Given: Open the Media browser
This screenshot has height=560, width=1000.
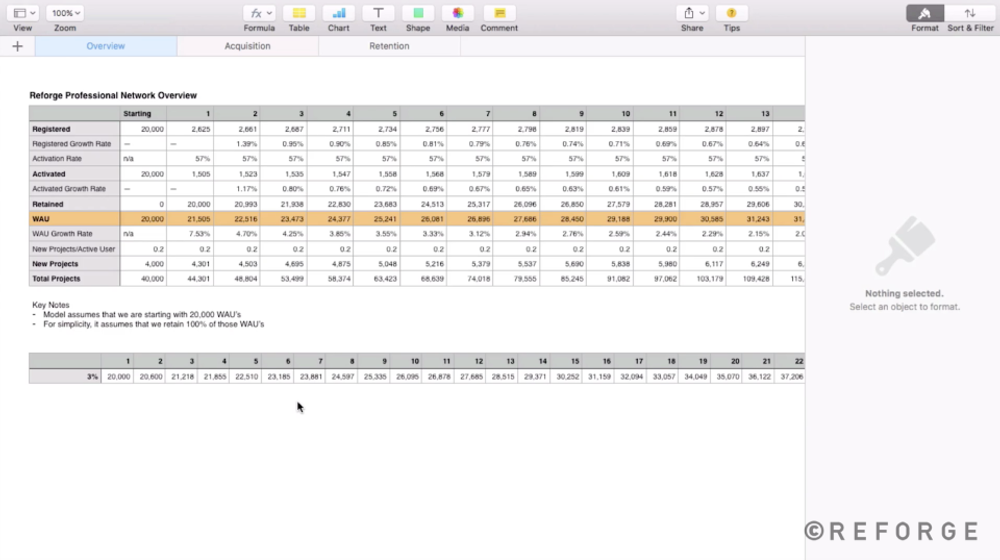Looking at the screenshot, I should tap(457, 13).
